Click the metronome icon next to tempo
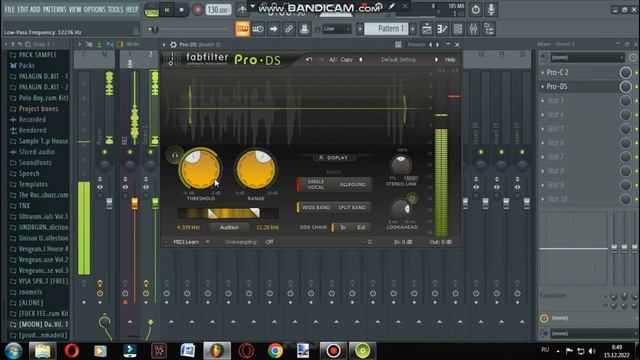Screen dimensions: 640x360 (x=242, y=9)
